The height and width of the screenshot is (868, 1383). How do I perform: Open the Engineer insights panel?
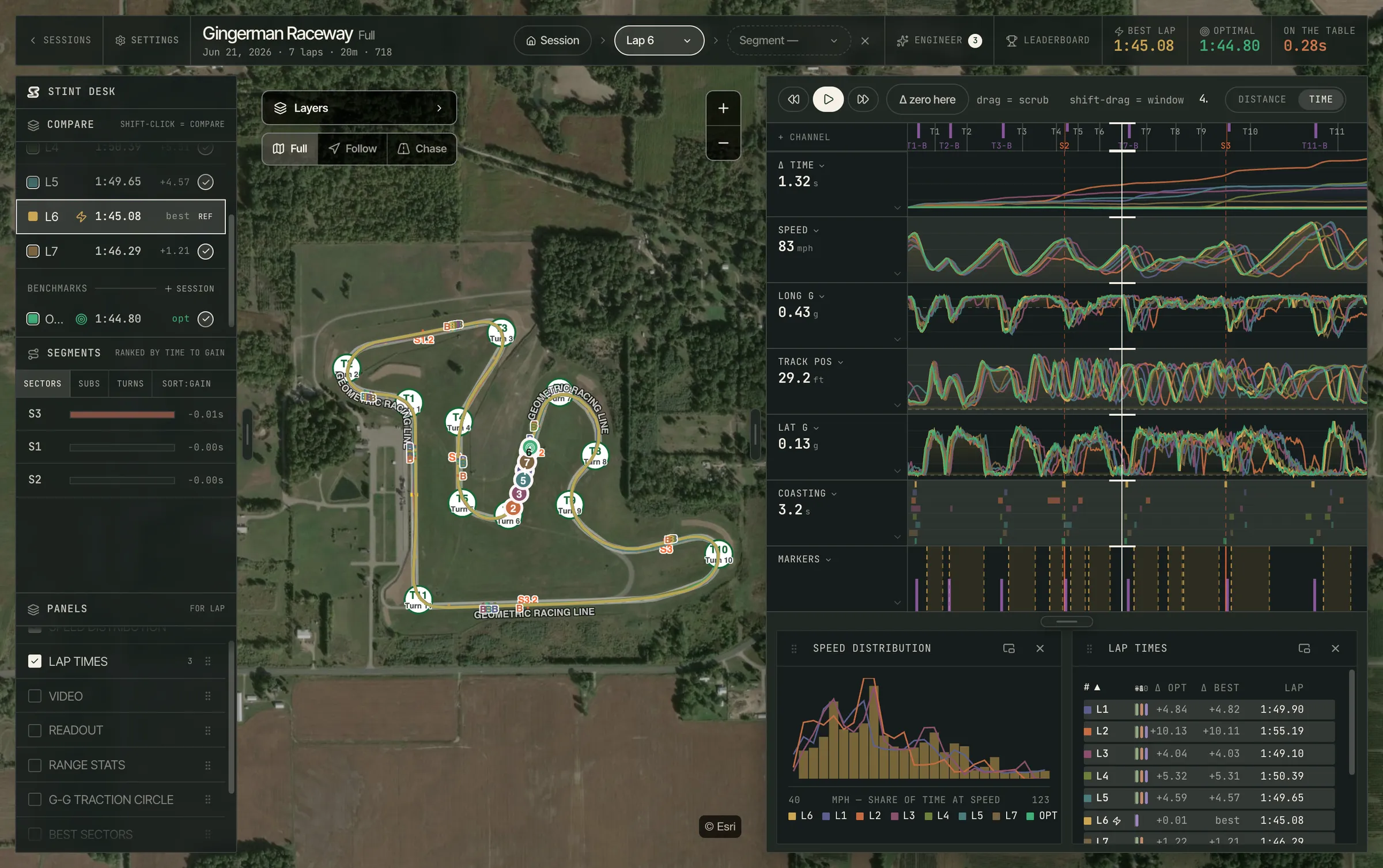coord(939,40)
